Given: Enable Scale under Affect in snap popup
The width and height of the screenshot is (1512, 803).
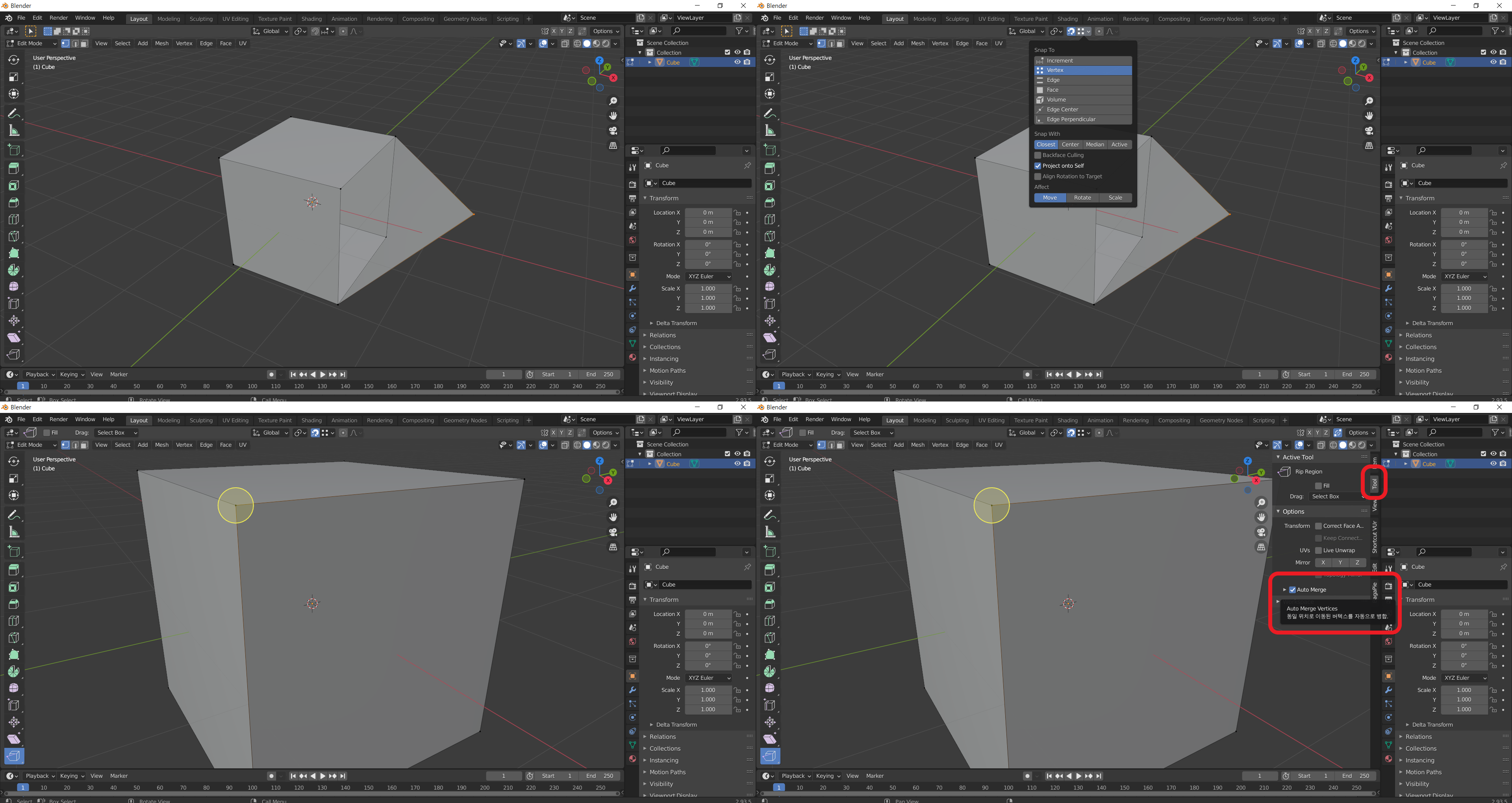Looking at the screenshot, I should pos(1115,198).
